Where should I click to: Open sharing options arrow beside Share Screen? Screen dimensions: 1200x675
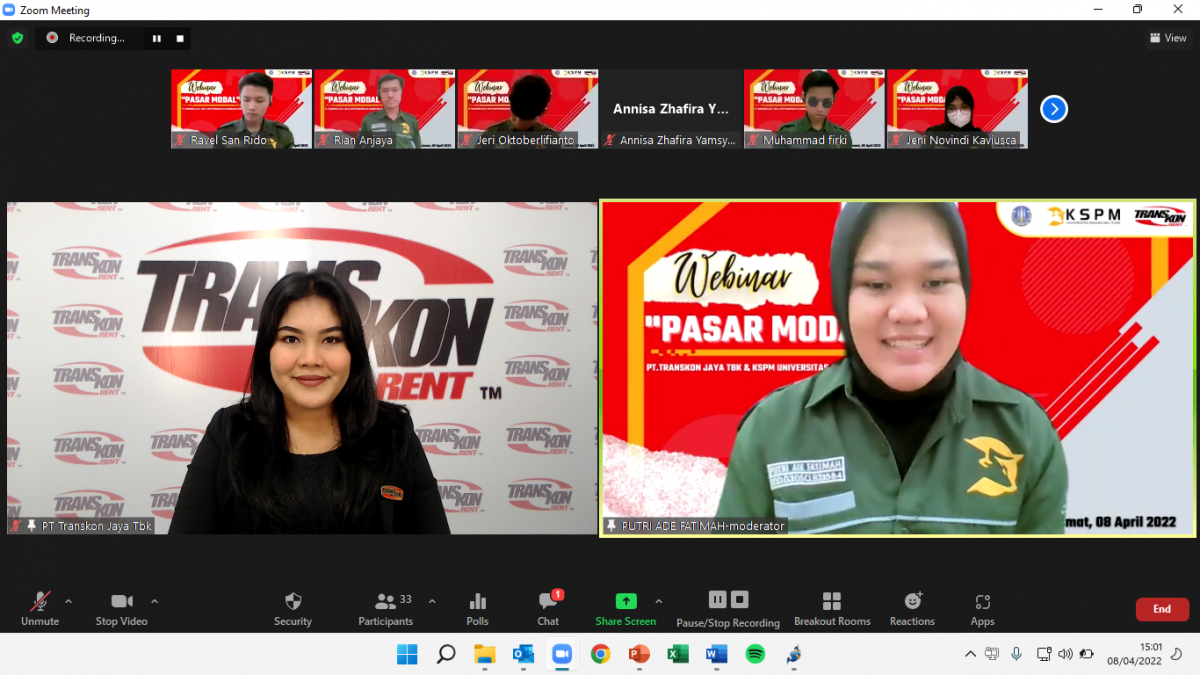(658, 601)
